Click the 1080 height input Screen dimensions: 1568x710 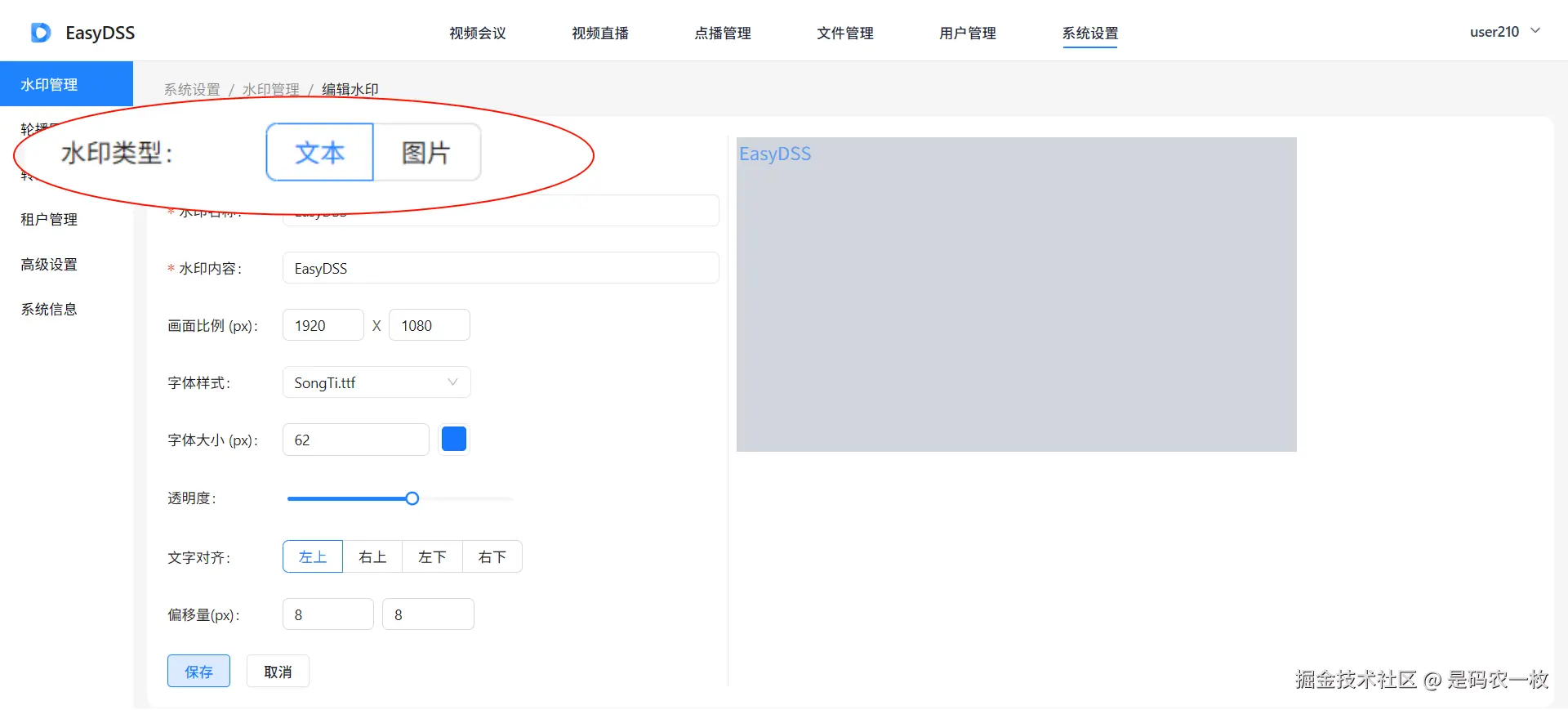click(x=430, y=325)
